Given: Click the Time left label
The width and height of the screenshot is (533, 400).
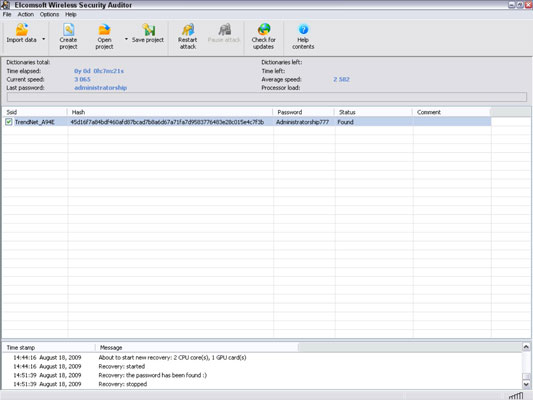Looking at the screenshot, I should [273, 71].
